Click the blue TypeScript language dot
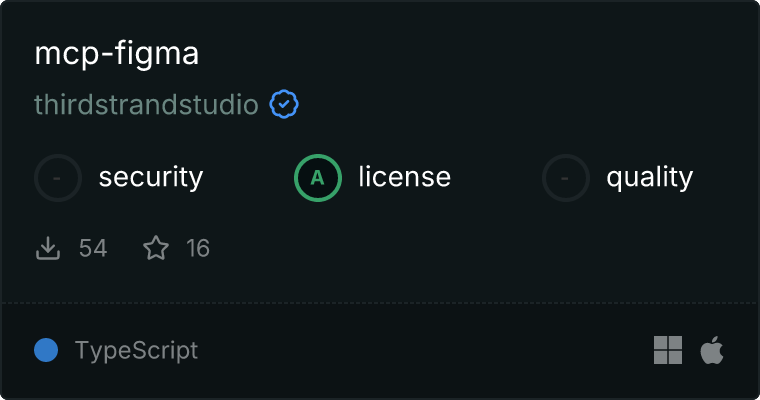This screenshot has height=400, width=760. [x=46, y=350]
